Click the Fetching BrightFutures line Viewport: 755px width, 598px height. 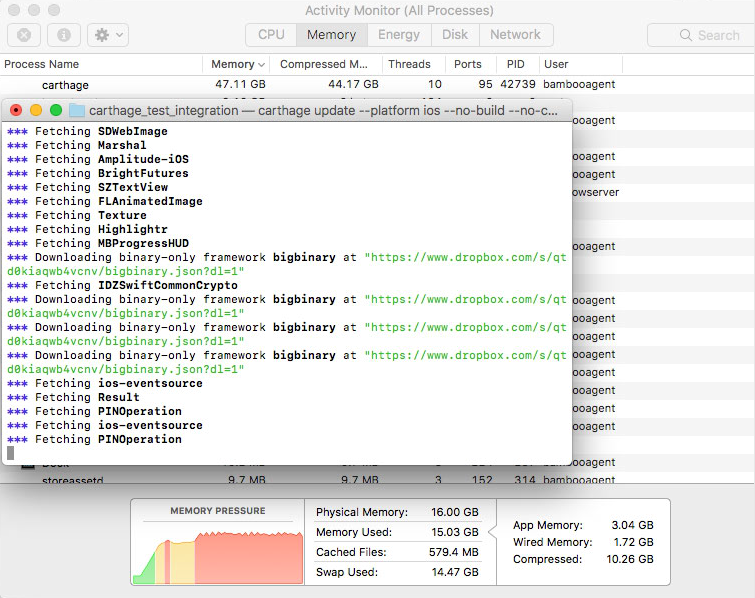98,173
